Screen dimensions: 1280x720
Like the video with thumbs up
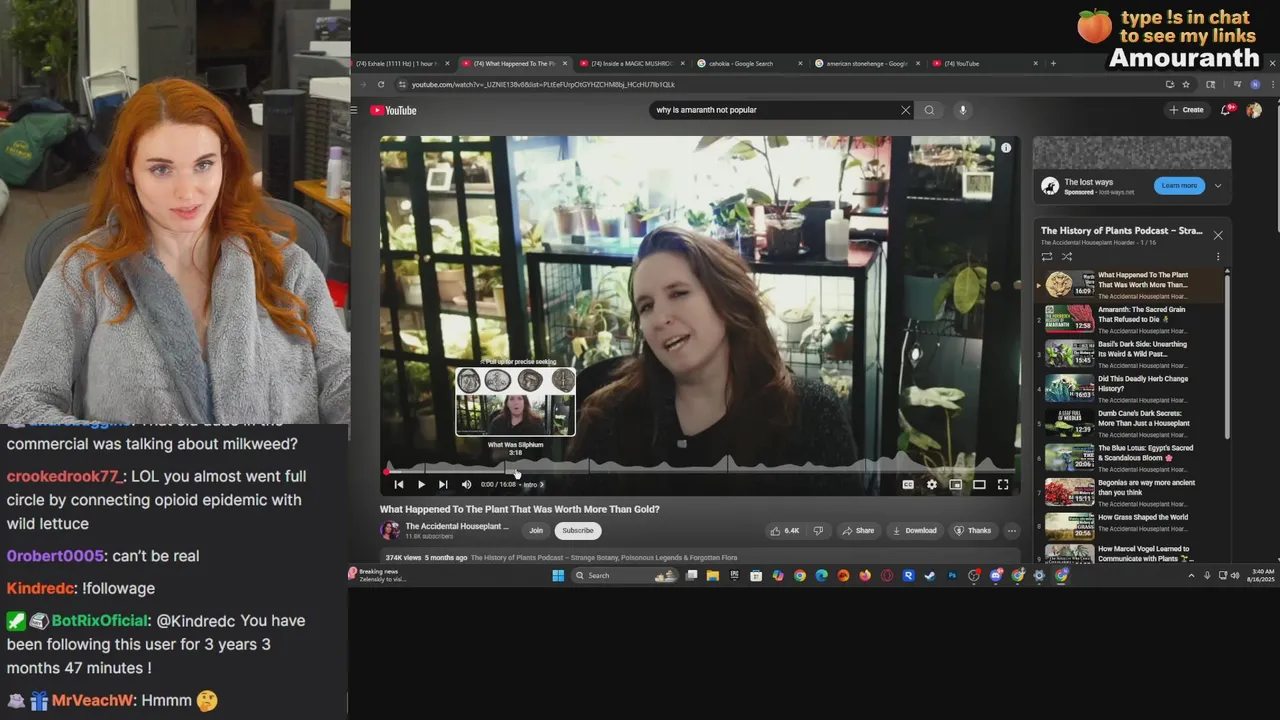pyautogui.click(x=784, y=531)
